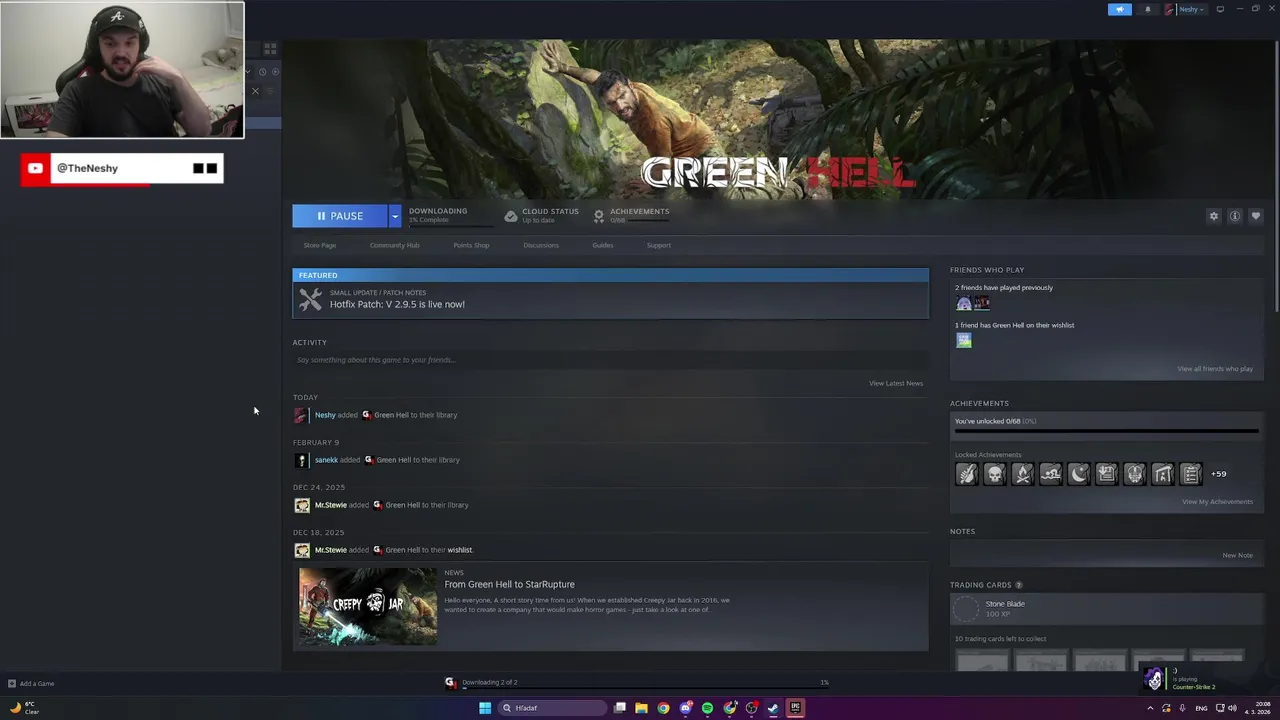Open Spotify from taskbar
Screen dimensions: 1280x720
(707, 708)
